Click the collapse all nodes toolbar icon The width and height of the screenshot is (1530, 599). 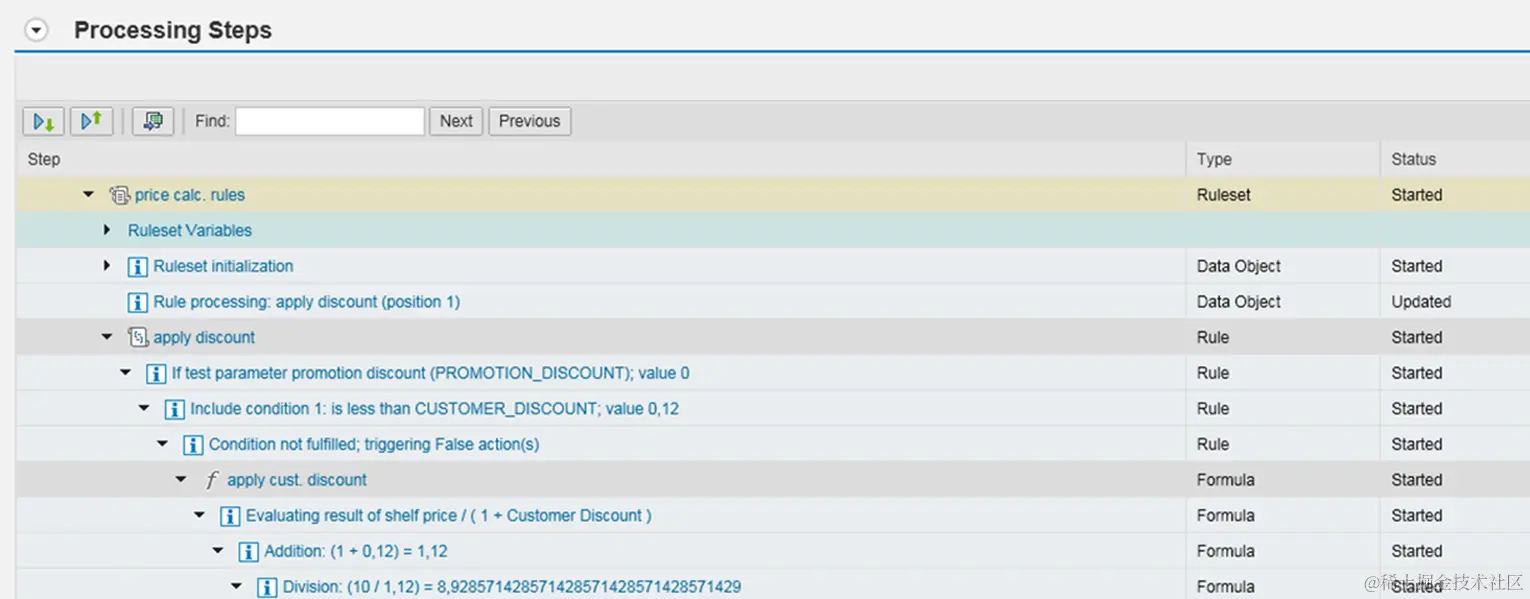[x=92, y=121]
